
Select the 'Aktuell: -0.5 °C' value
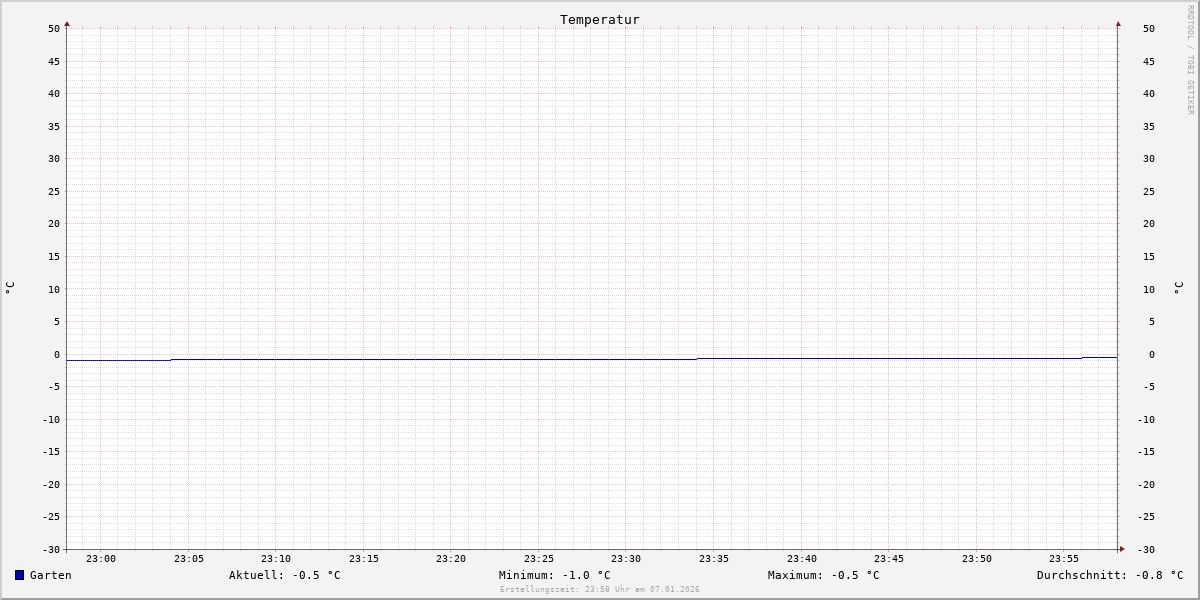pos(285,575)
